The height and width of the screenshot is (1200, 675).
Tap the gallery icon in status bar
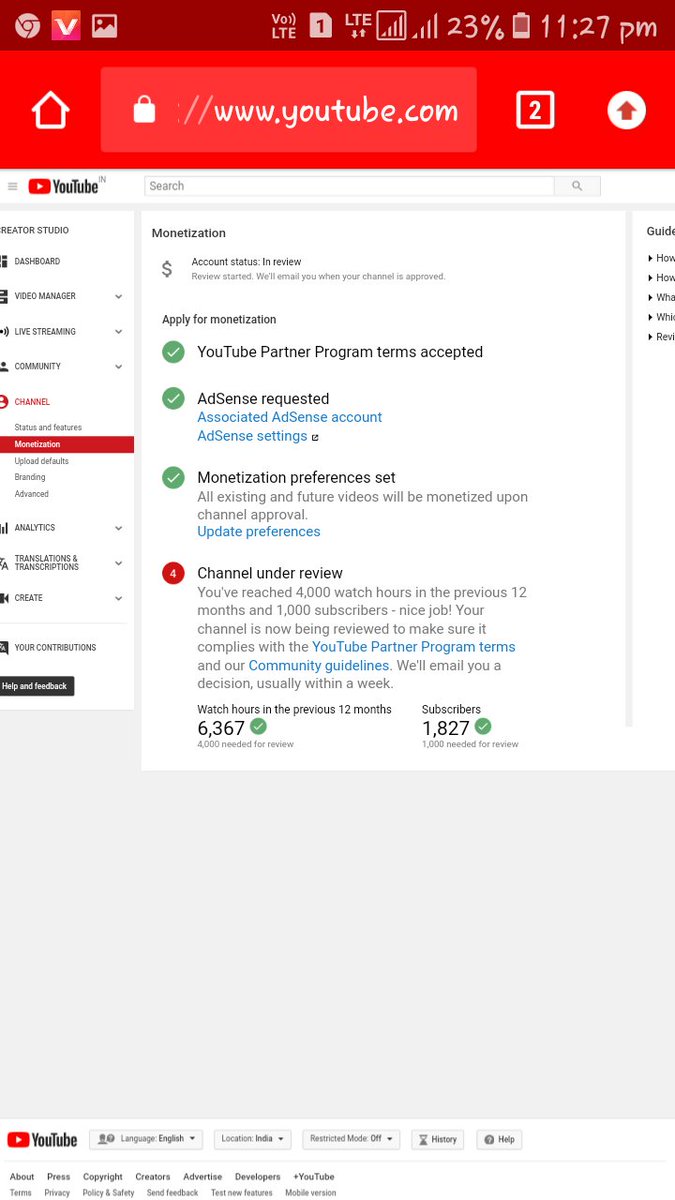click(x=105, y=26)
